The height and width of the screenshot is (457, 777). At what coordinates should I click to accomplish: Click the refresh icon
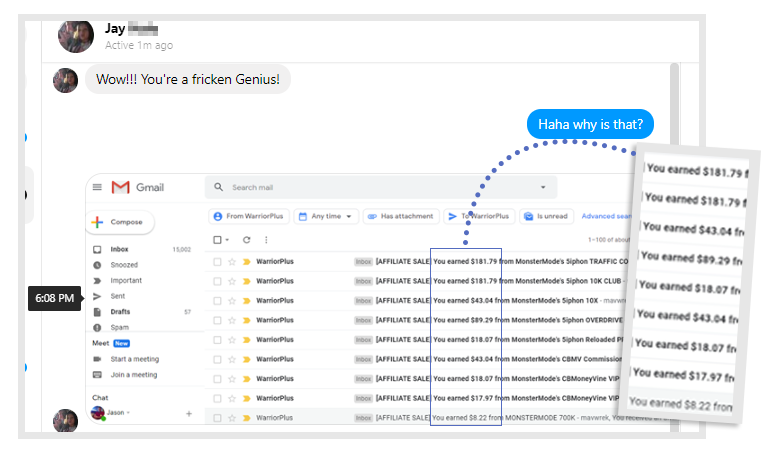(246, 240)
